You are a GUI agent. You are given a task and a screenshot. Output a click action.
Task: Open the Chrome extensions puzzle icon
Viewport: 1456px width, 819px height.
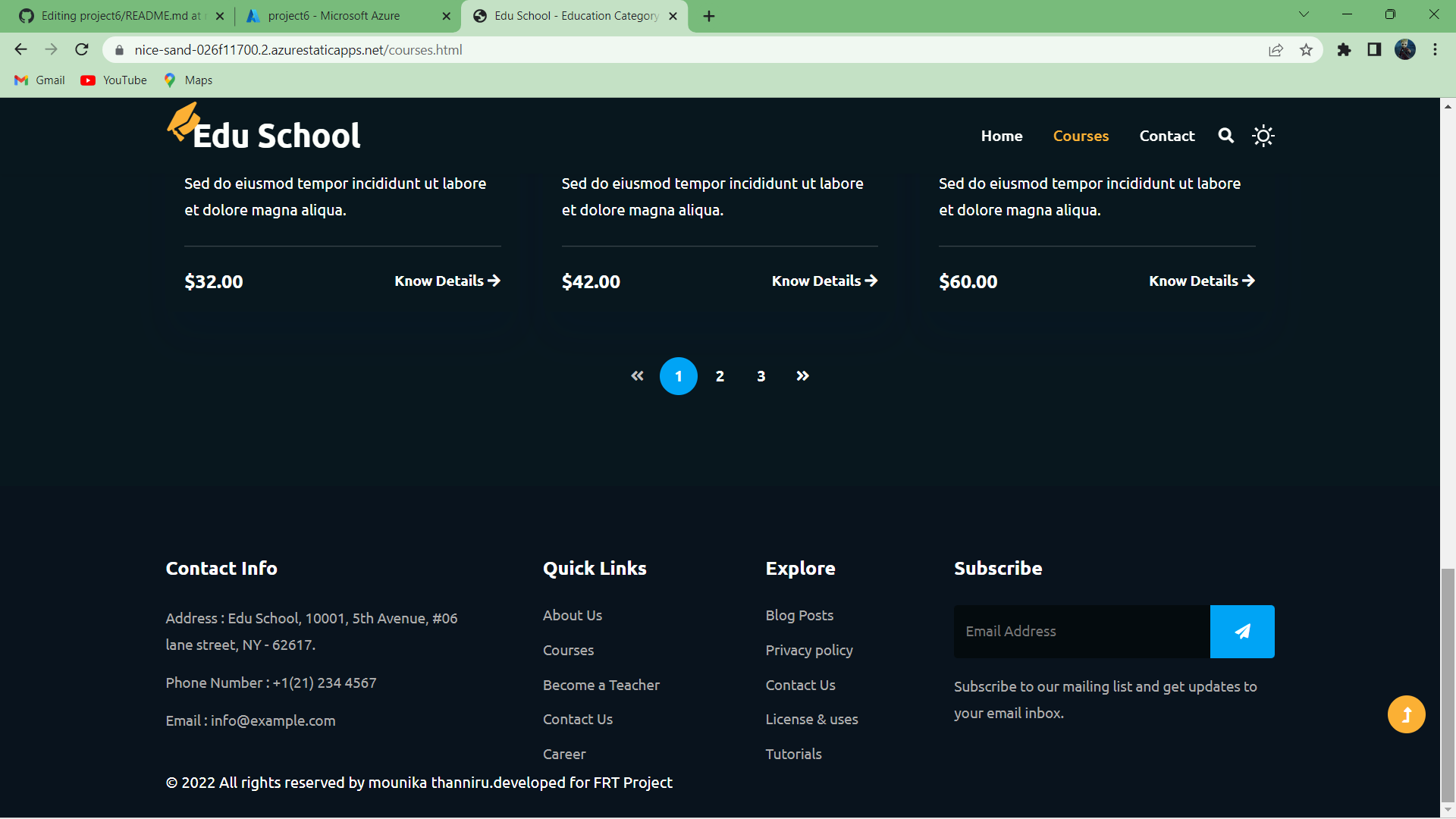pos(1344,50)
